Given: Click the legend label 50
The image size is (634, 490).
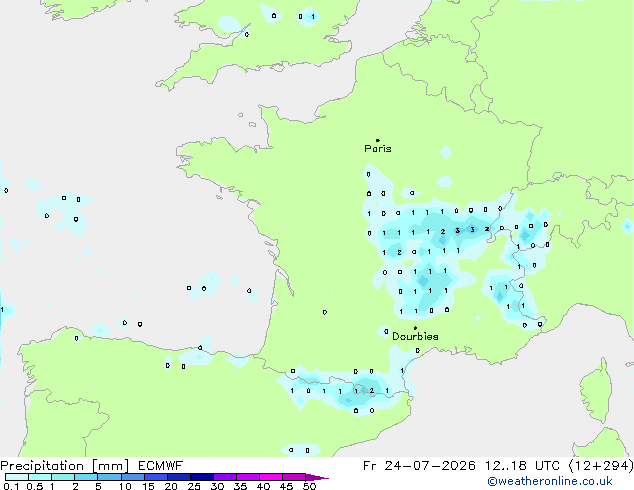Looking at the screenshot, I should tap(309, 486).
